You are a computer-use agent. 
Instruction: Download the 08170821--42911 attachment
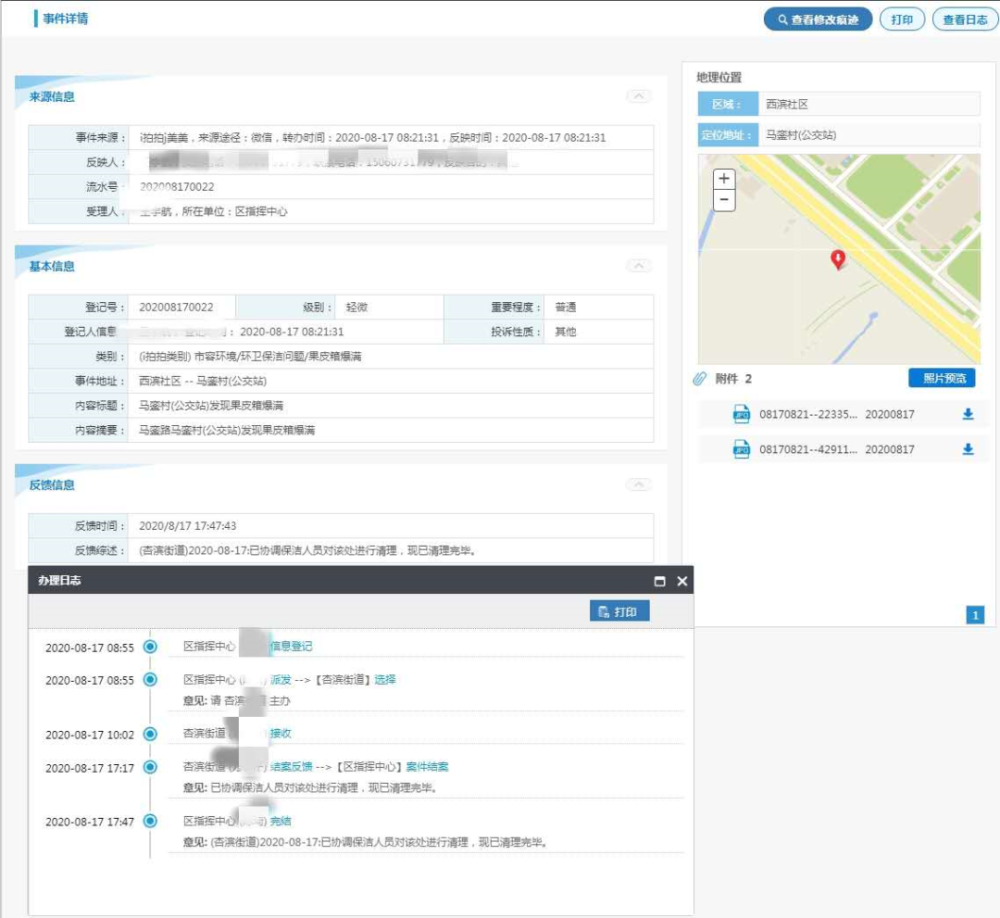[x=967, y=449]
